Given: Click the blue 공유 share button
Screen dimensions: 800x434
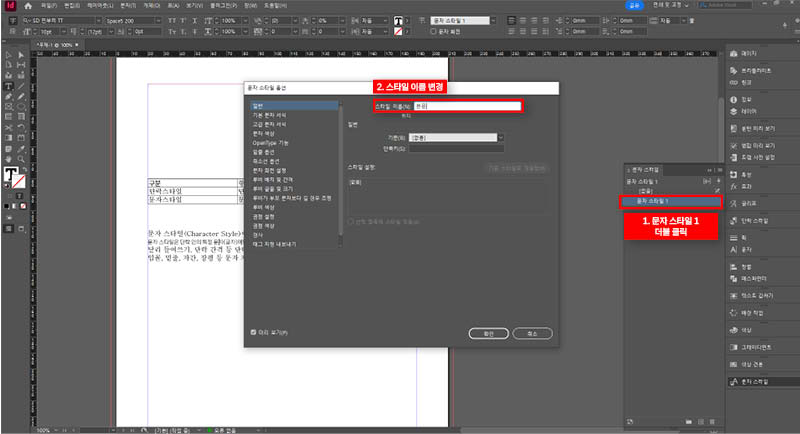Looking at the screenshot, I should tap(634, 5).
